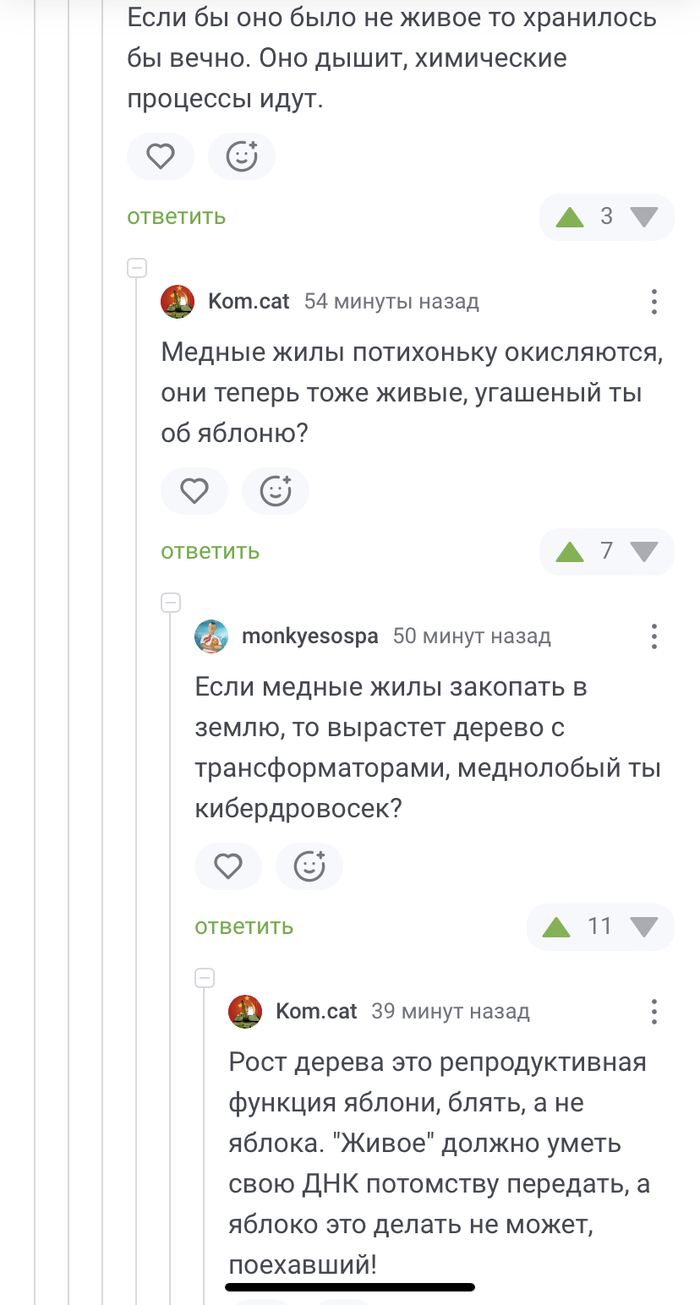
Task: Add emoji reaction to Kom.cat's copper wires comment
Action: pyautogui.click(x=275, y=491)
